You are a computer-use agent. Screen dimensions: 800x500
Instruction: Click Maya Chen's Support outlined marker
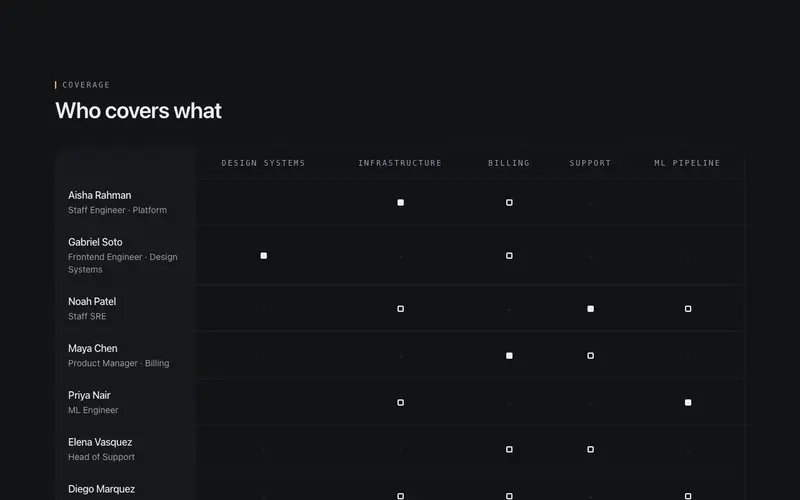[x=590, y=356]
